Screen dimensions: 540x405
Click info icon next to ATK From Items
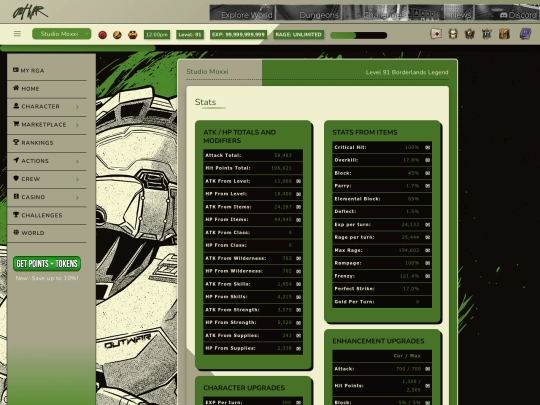[299, 207]
